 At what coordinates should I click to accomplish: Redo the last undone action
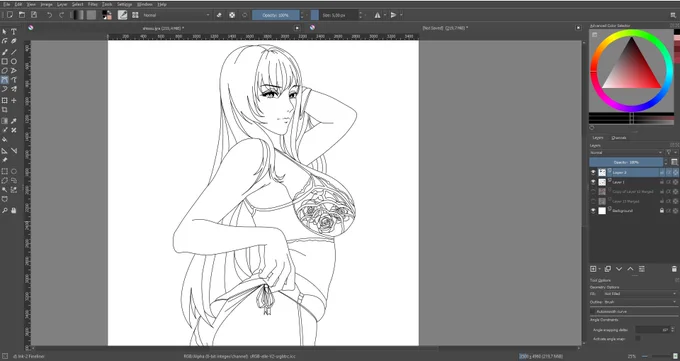(x=61, y=15)
